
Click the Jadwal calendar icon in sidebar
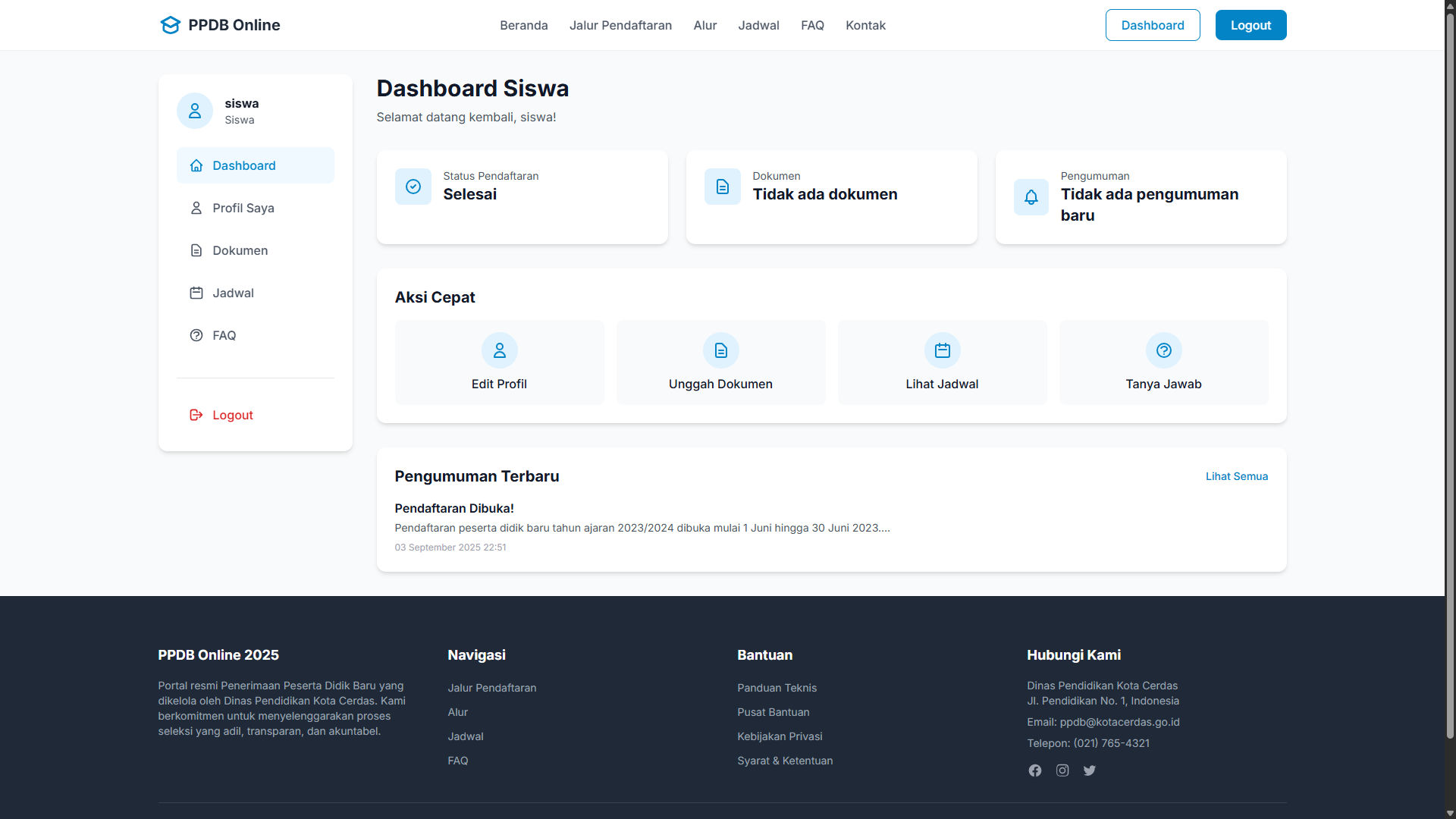[196, 293]
